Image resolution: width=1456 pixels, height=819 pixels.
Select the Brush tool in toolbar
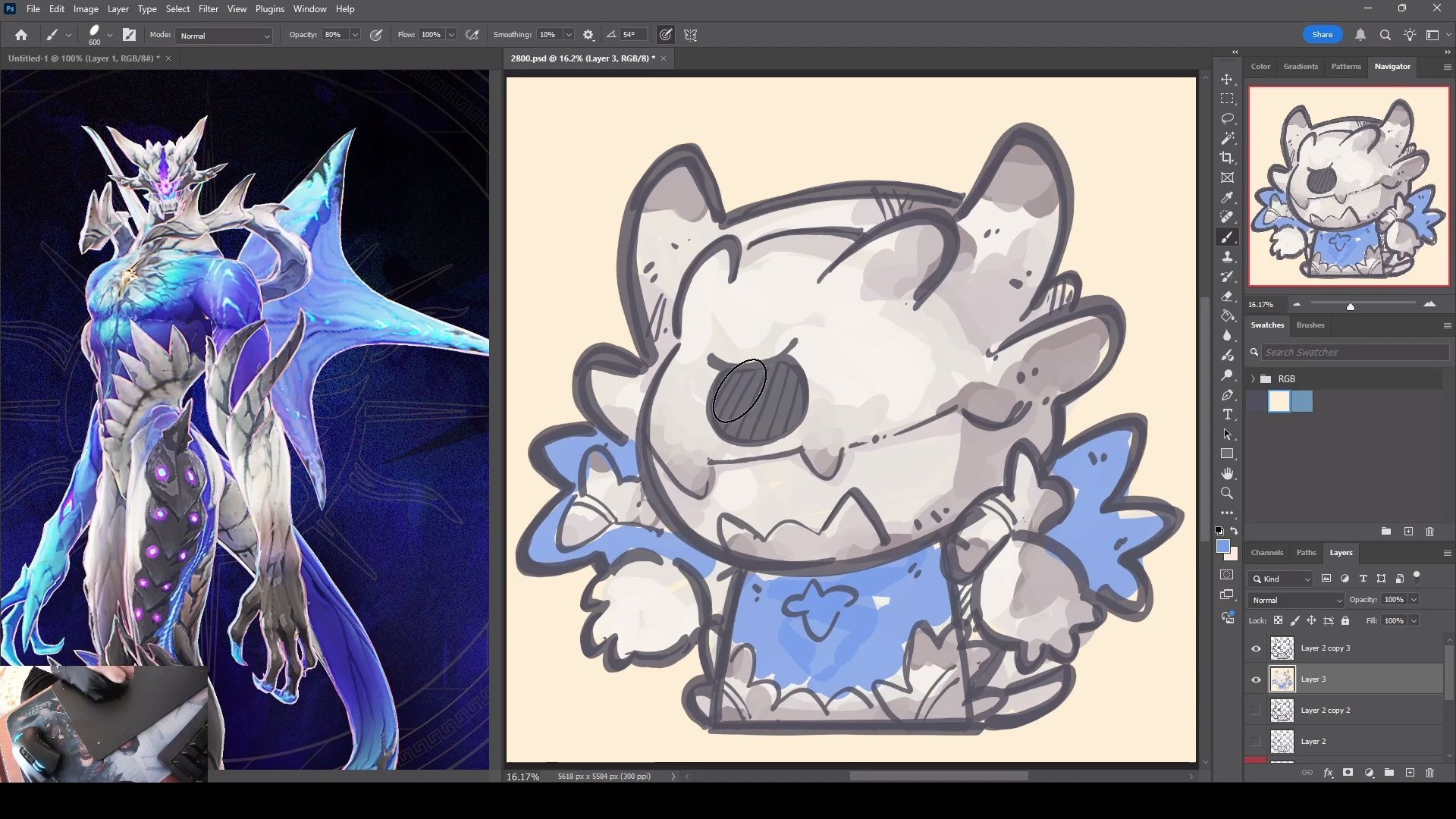pyautogui.click(x=1227, y=237)
